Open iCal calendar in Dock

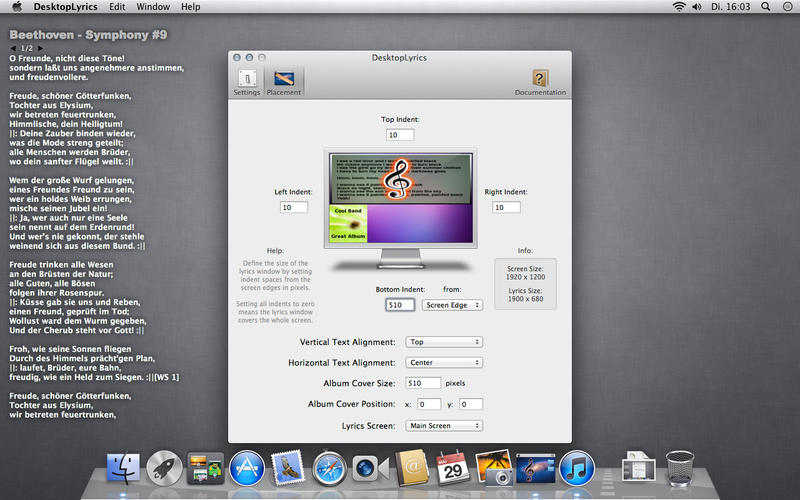click(453, 468)
